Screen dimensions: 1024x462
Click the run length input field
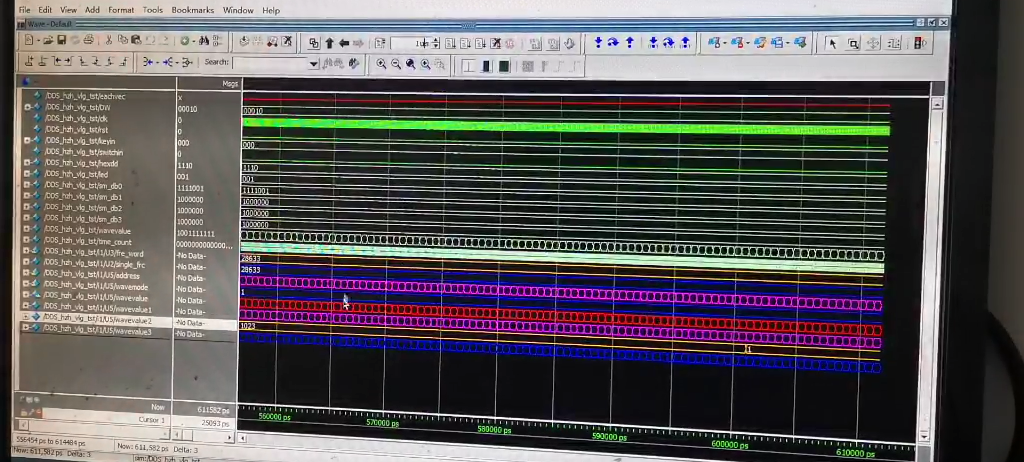(x=411, y=44)
